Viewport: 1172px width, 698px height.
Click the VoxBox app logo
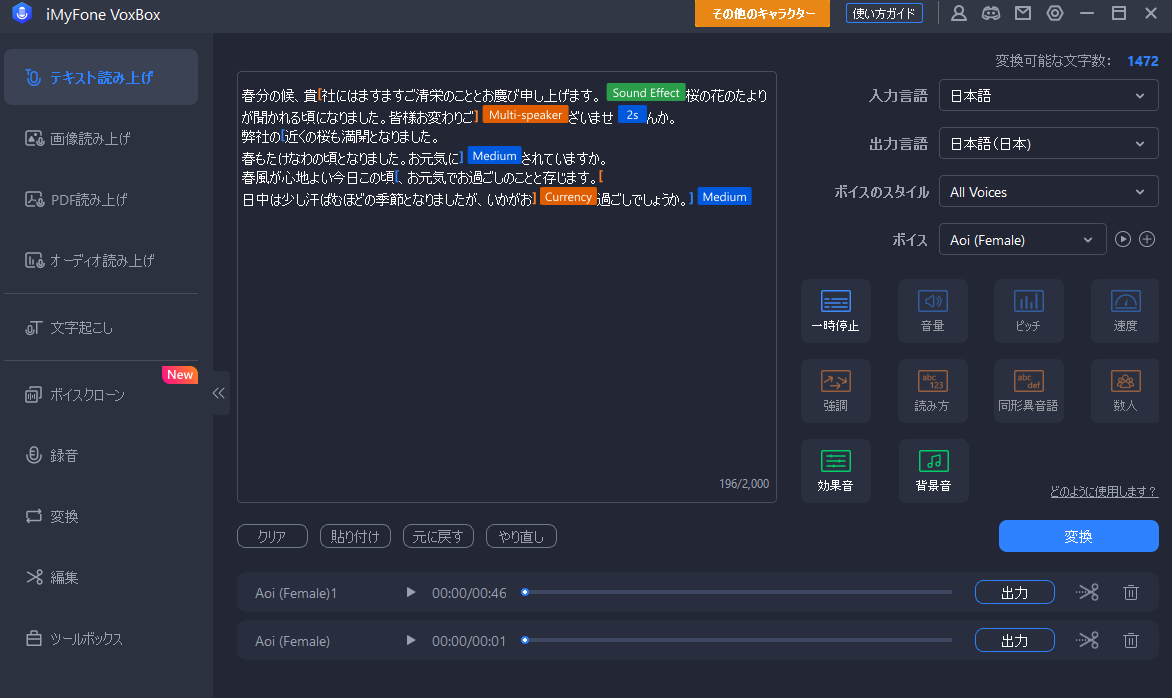point(22,13)
